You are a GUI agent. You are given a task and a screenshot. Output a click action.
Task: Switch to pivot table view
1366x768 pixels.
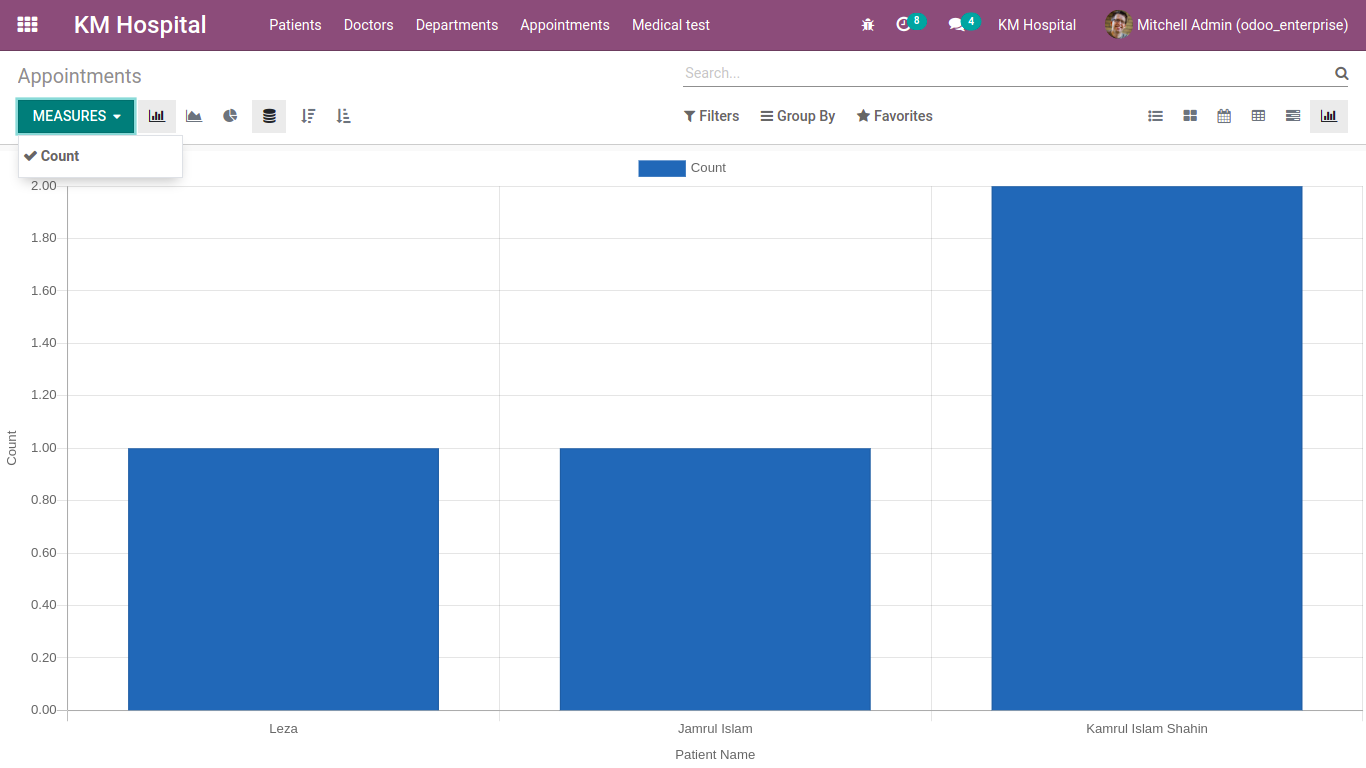tap(1259, 116)
